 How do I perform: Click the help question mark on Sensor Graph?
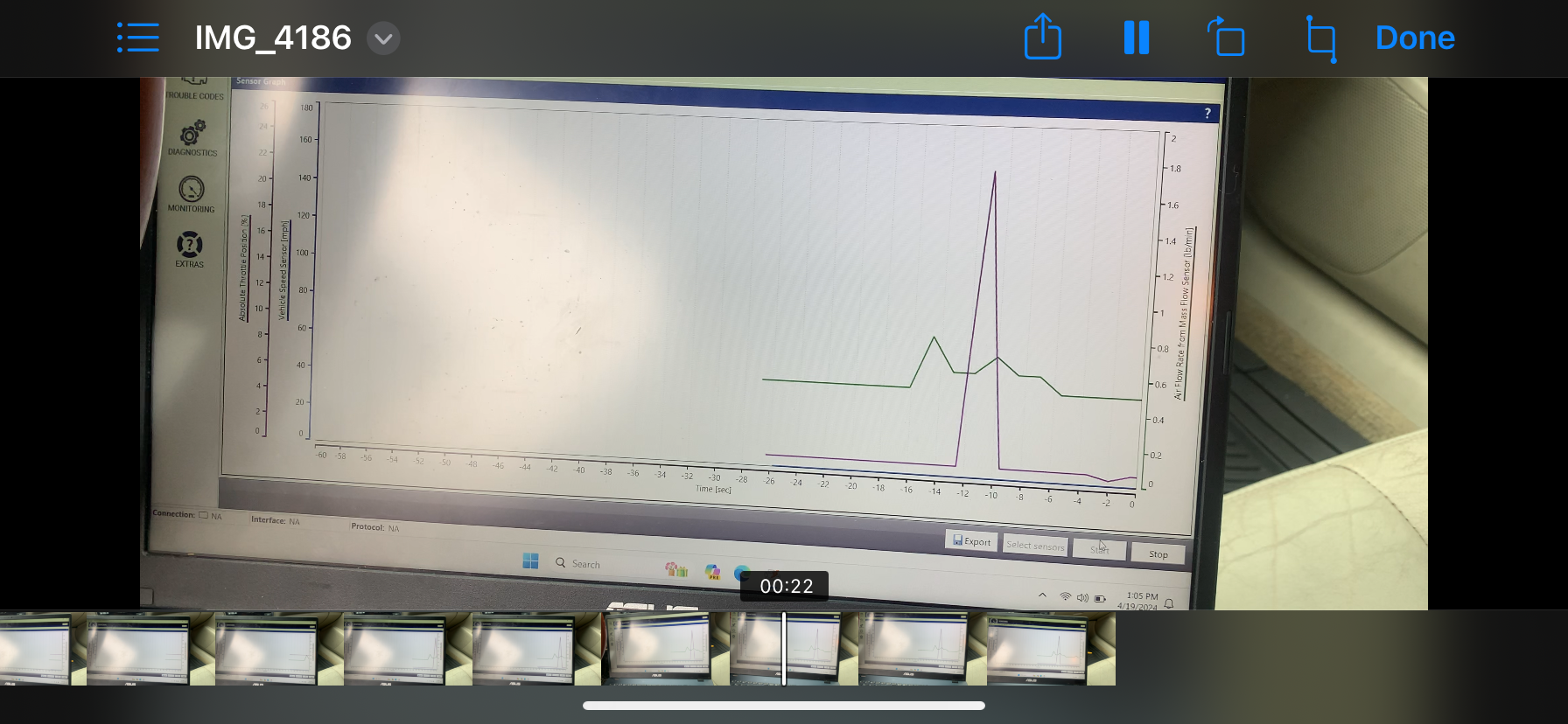(1207, 113)
